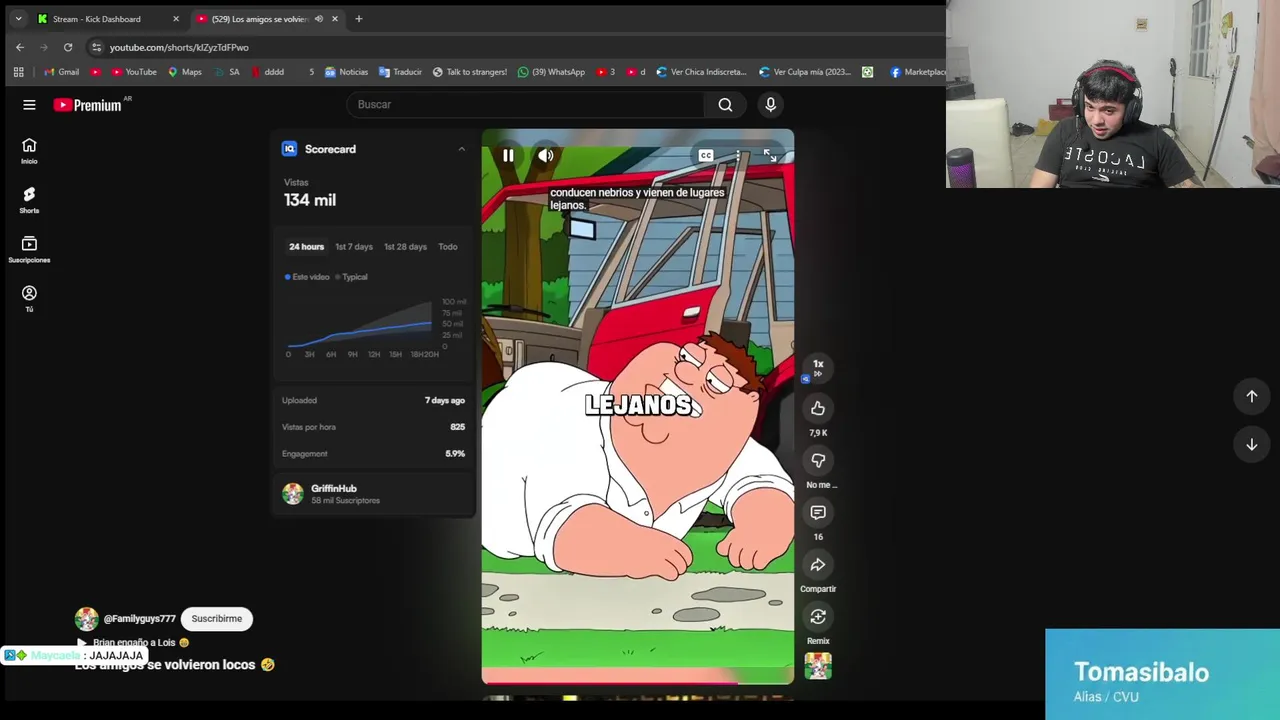Switch to the Stream - Kick Dashboard tab
Image resolution: width=1280 pixels, height=720 pixels.
coord(96,19)
